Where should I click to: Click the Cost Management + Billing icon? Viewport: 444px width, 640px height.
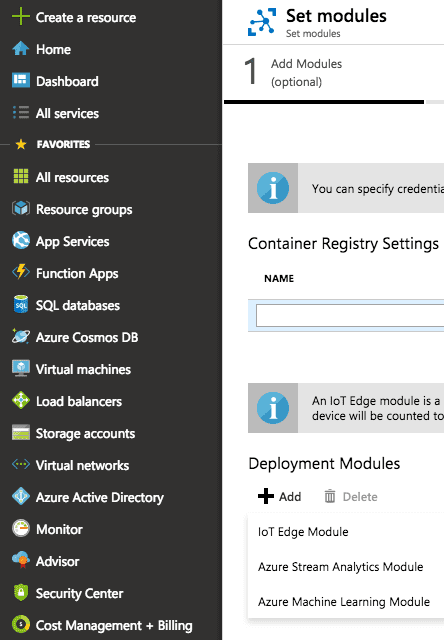click(x=21, y=624)
